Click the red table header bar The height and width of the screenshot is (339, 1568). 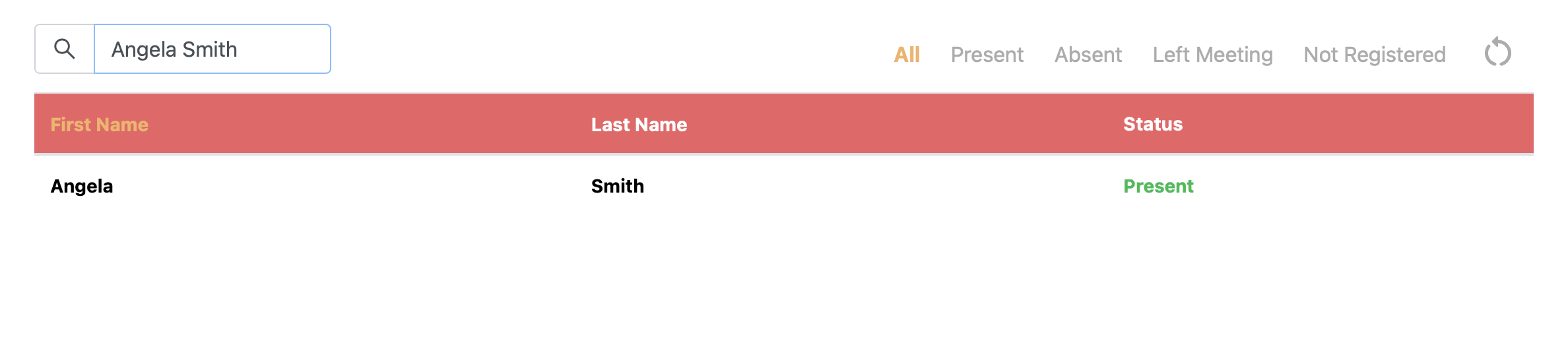pyautogui.click(x=784, y=124)
